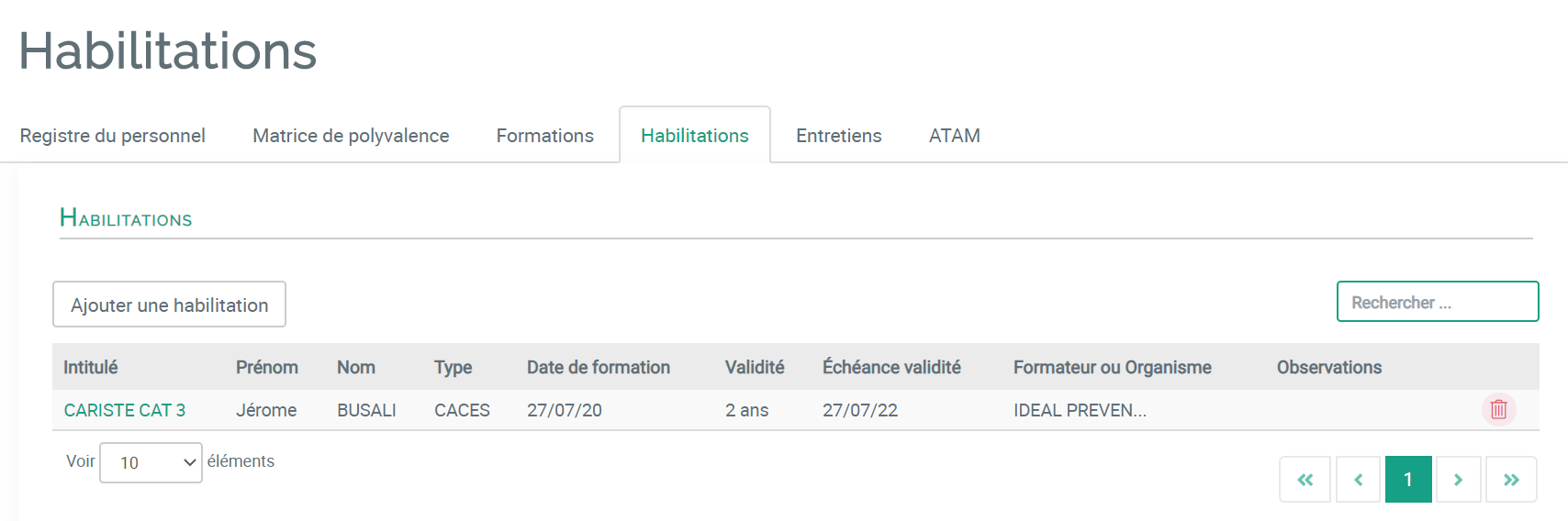Delete the CARISTE CAT 3 habilitation row
Screen dimensions: 1568x521
(1498, 410)
